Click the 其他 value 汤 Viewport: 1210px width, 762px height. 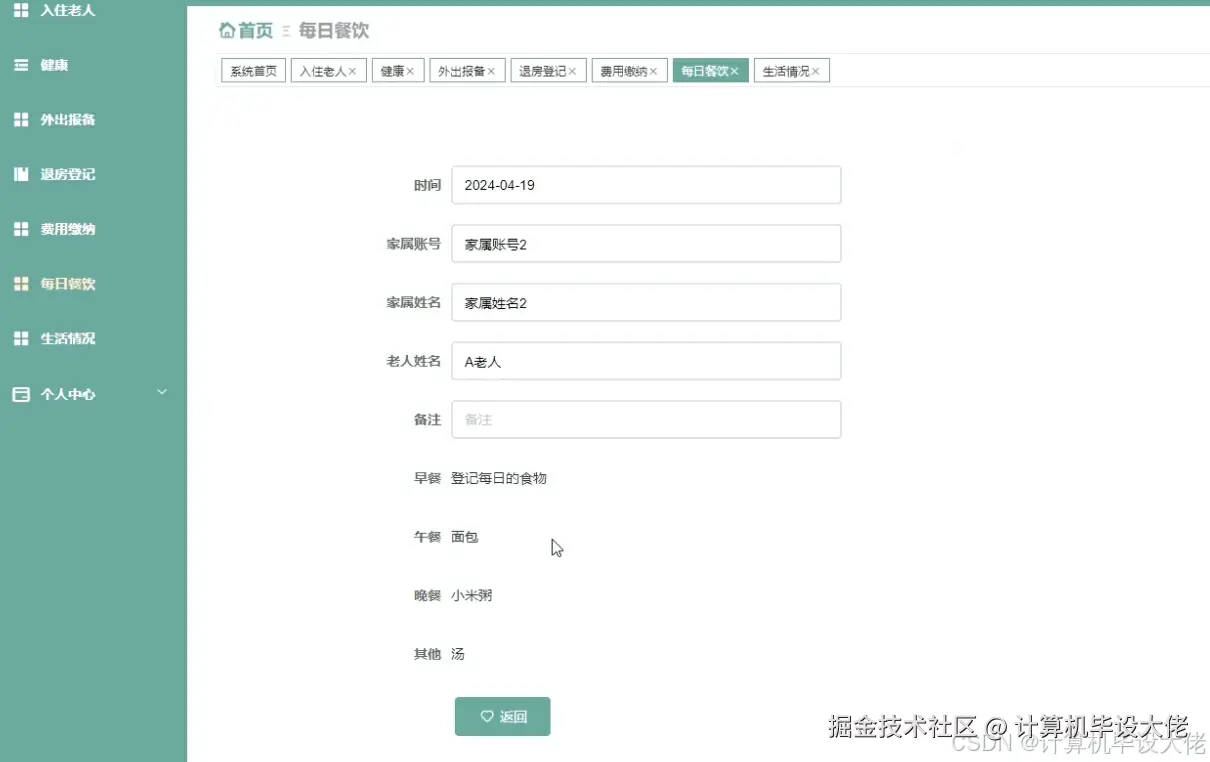(x=458, y=654)
